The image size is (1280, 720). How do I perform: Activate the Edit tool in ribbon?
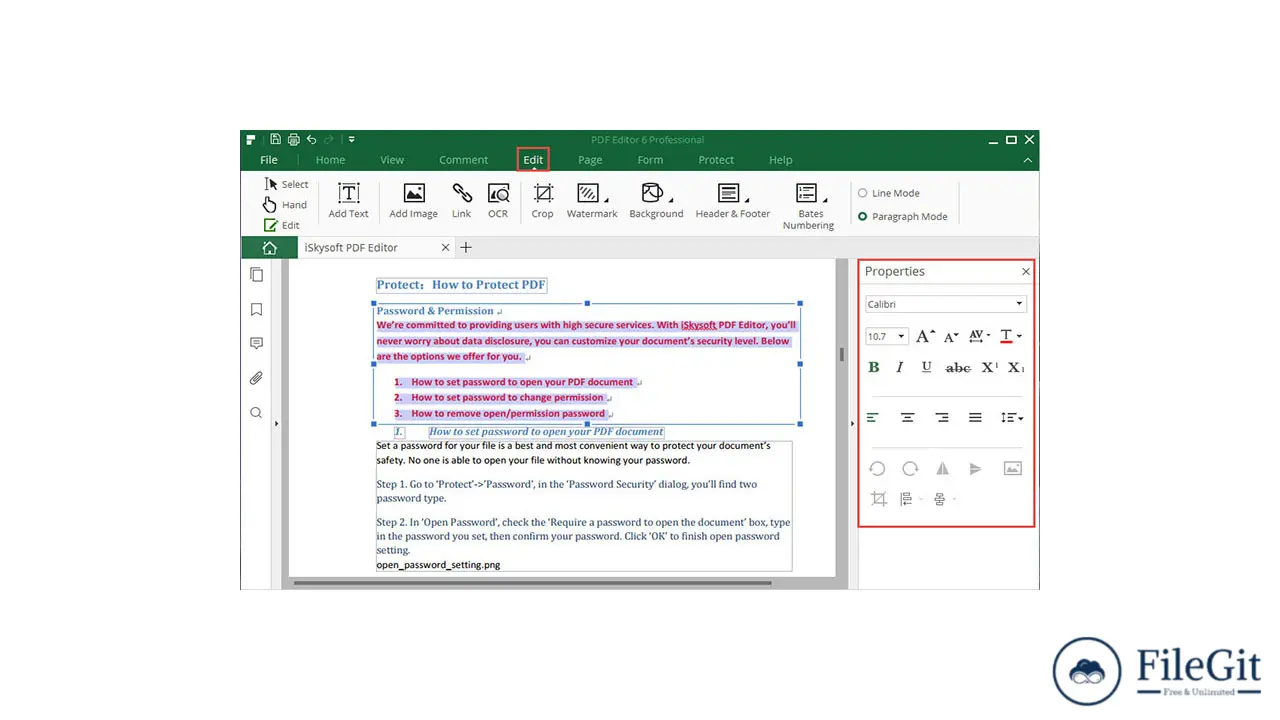[x=282, y=225]
